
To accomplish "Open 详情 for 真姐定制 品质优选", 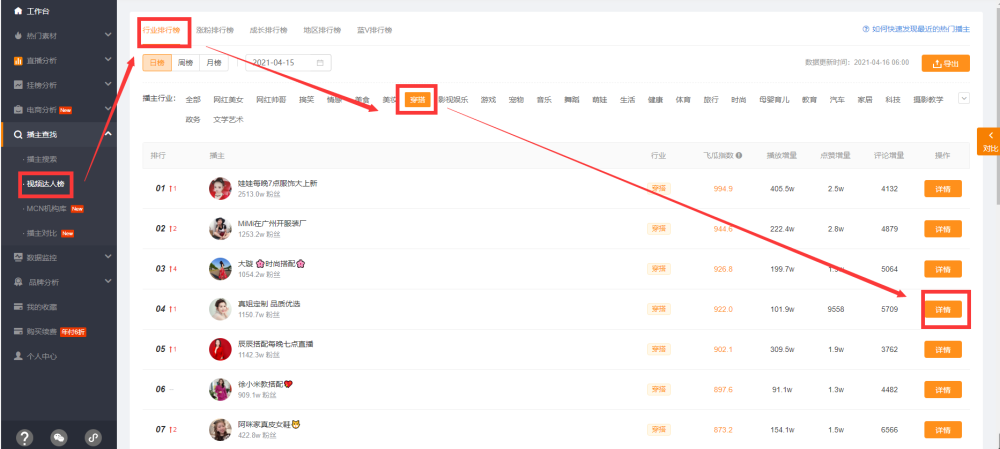I will 943,309.
